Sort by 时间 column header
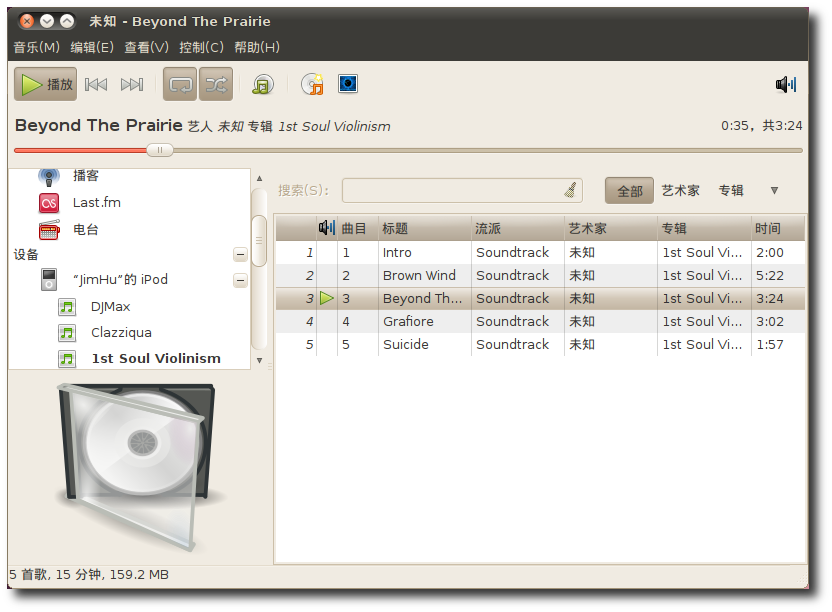The width and height of the screenshot is (832, 612). point(778,228)
